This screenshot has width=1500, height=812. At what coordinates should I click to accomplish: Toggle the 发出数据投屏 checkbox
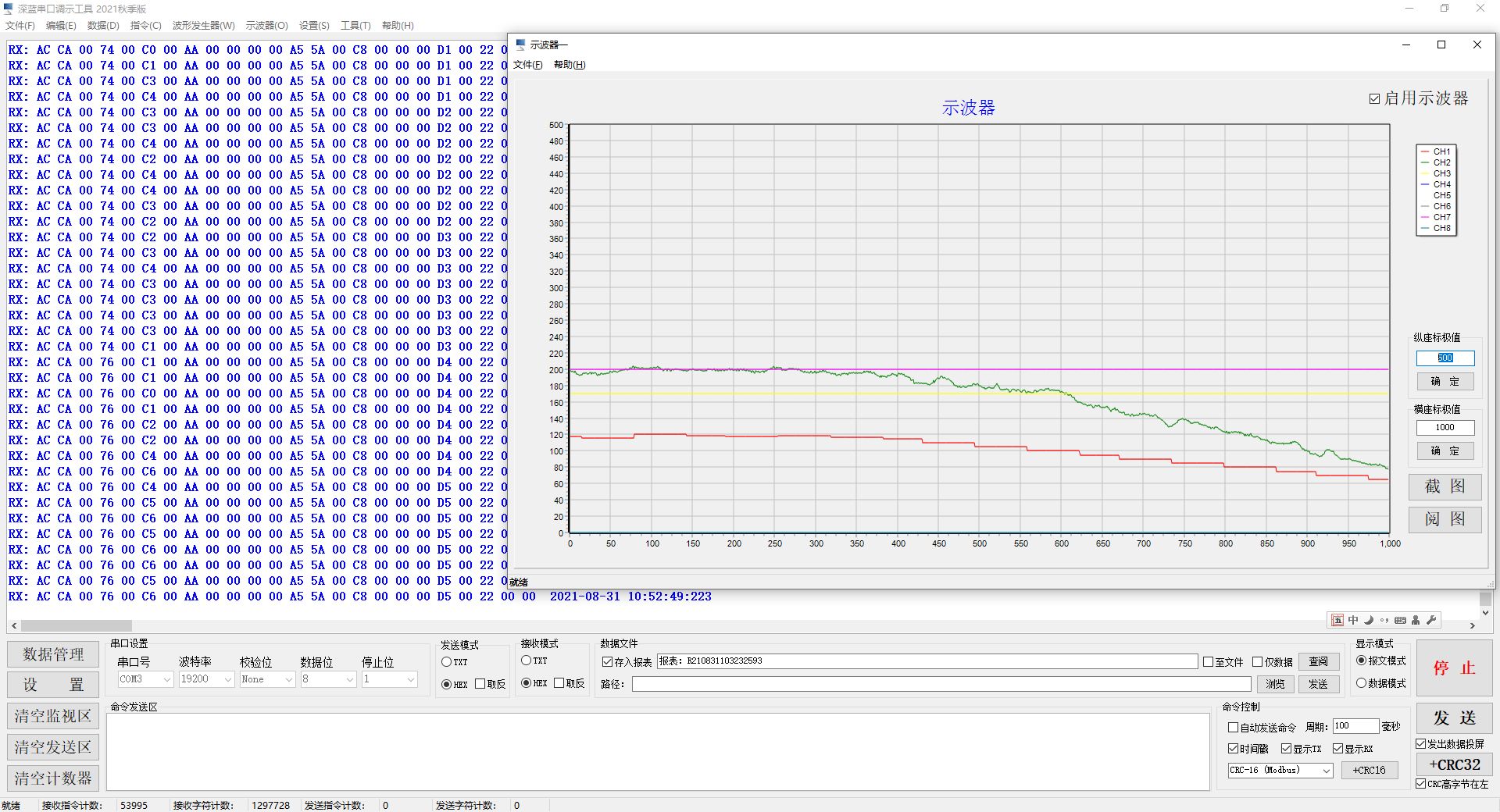pyautogui.click(x=1421, y=743)
